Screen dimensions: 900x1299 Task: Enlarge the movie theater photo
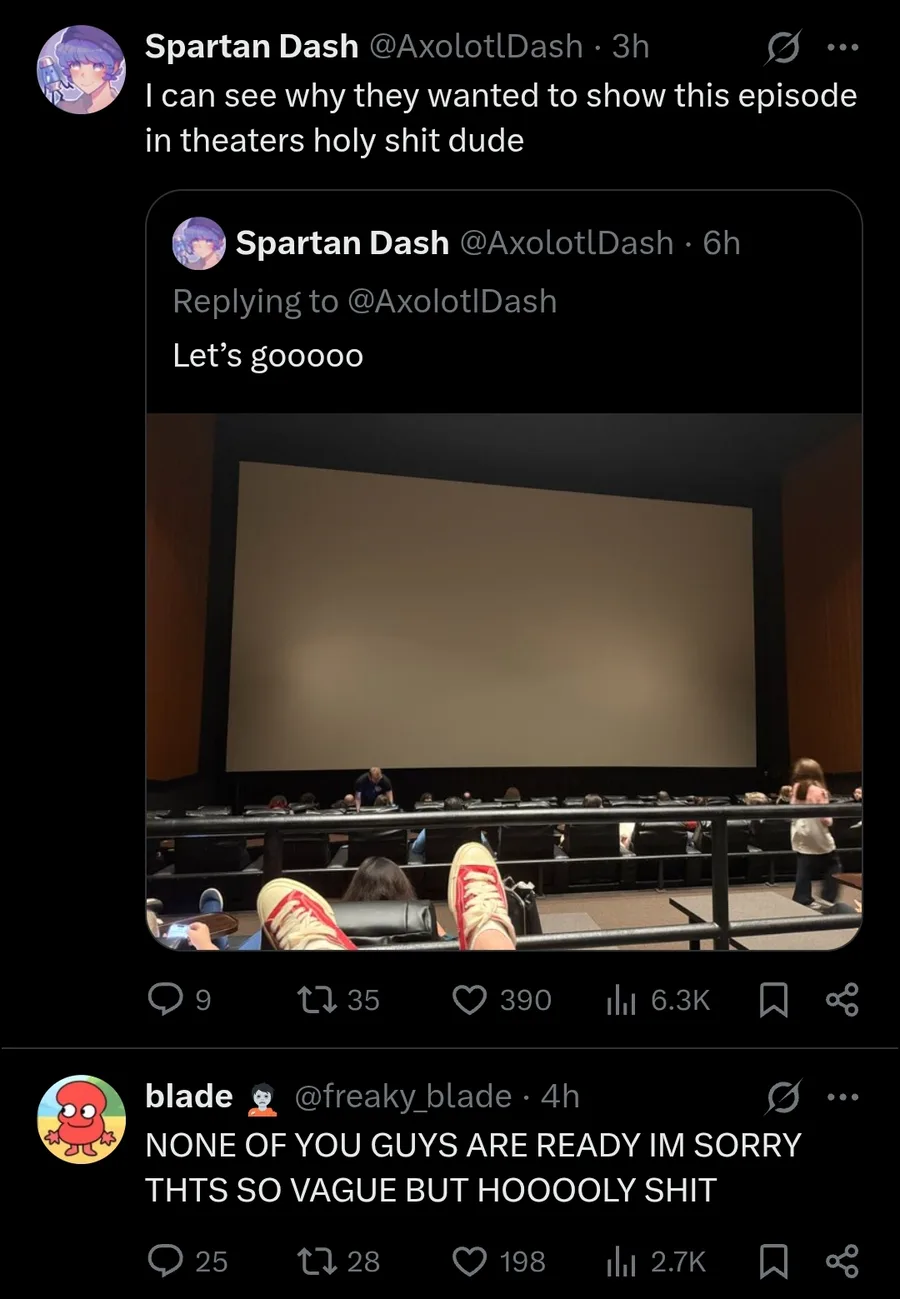tap(504, 680)
